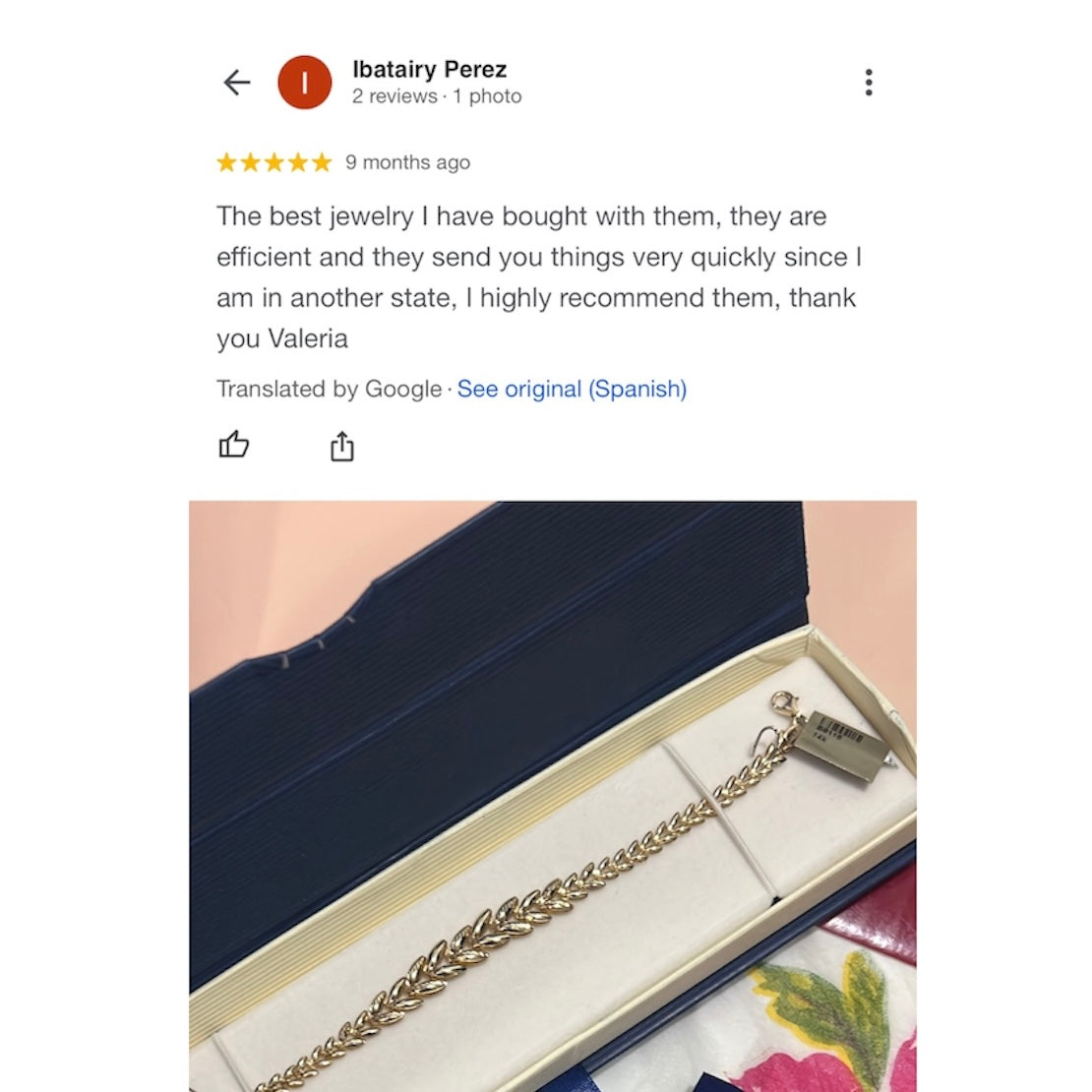The width and height of the screenshot is (1092, 1092).
Task: Click the third gold rating star
Action: (x=274, y=162)
